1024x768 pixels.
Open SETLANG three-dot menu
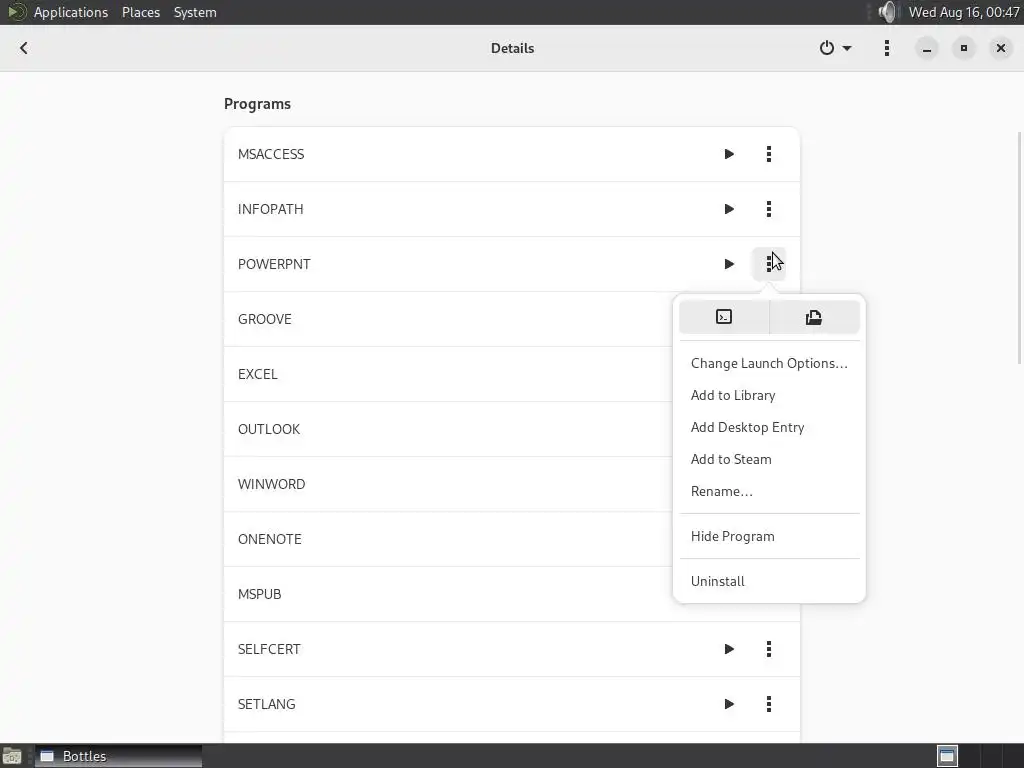point(769,704)
